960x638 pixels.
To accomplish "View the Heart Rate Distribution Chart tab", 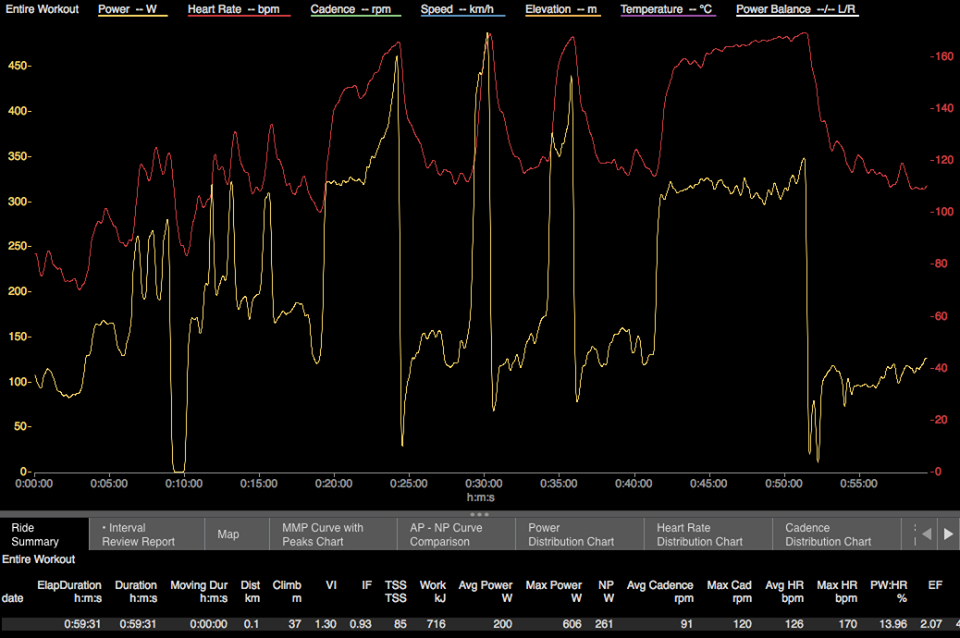I will click(700, 534).
